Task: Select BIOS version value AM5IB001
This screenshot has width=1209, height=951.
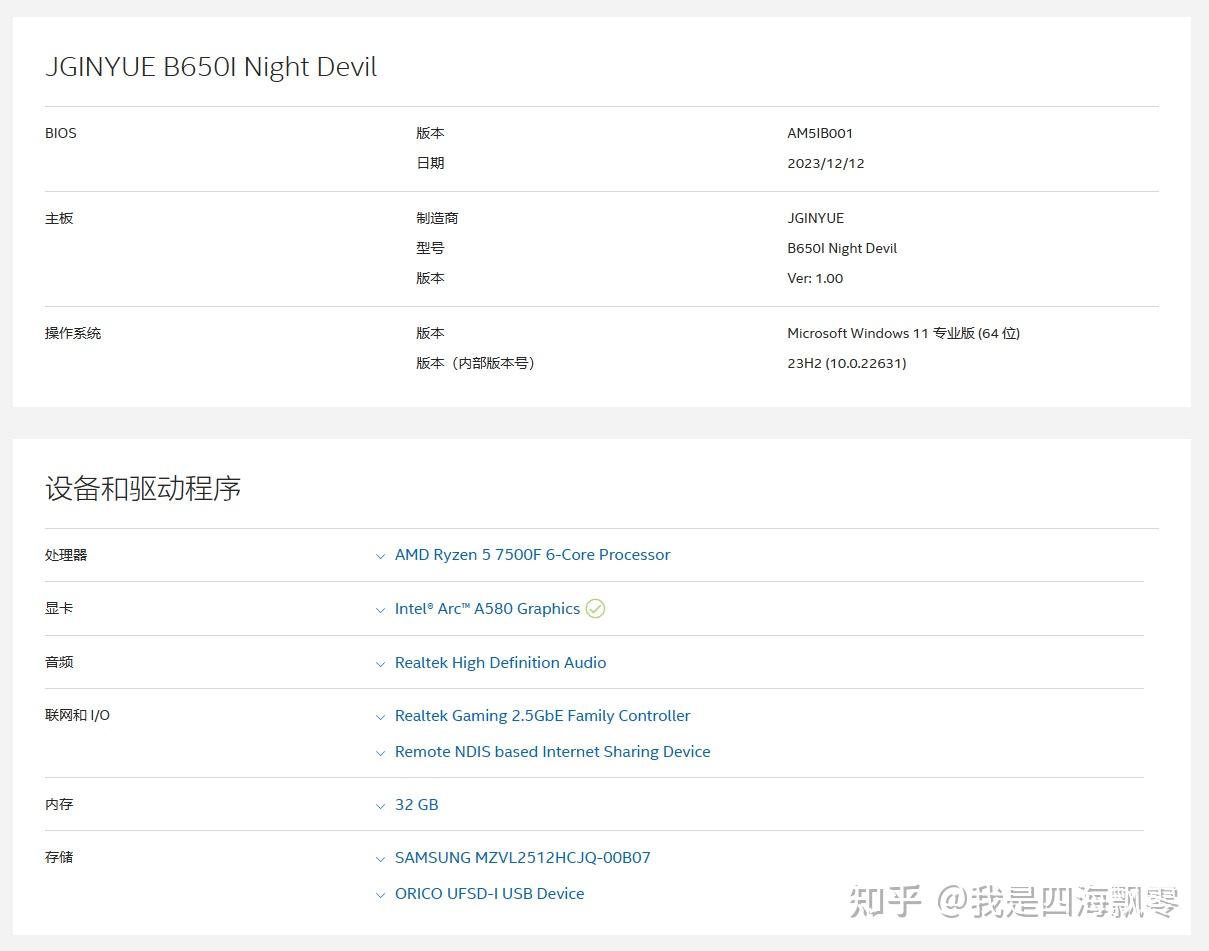Action: (820, 133)
